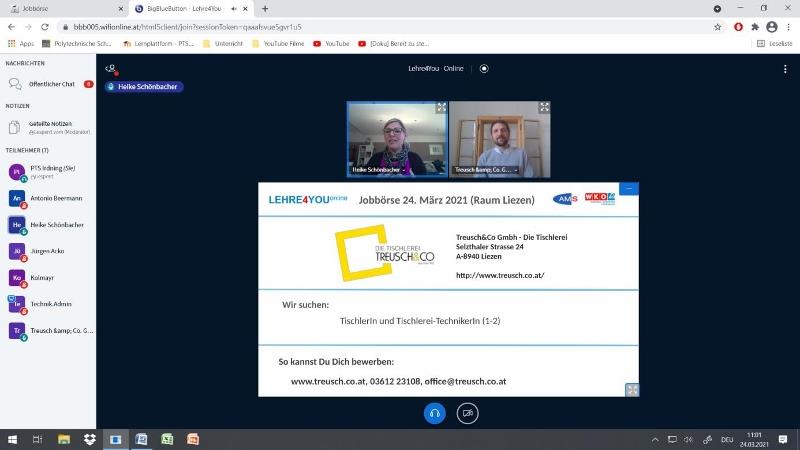Minimize the presentation with the blue button
The image size is (800, 450).
[x=629, y=189]
